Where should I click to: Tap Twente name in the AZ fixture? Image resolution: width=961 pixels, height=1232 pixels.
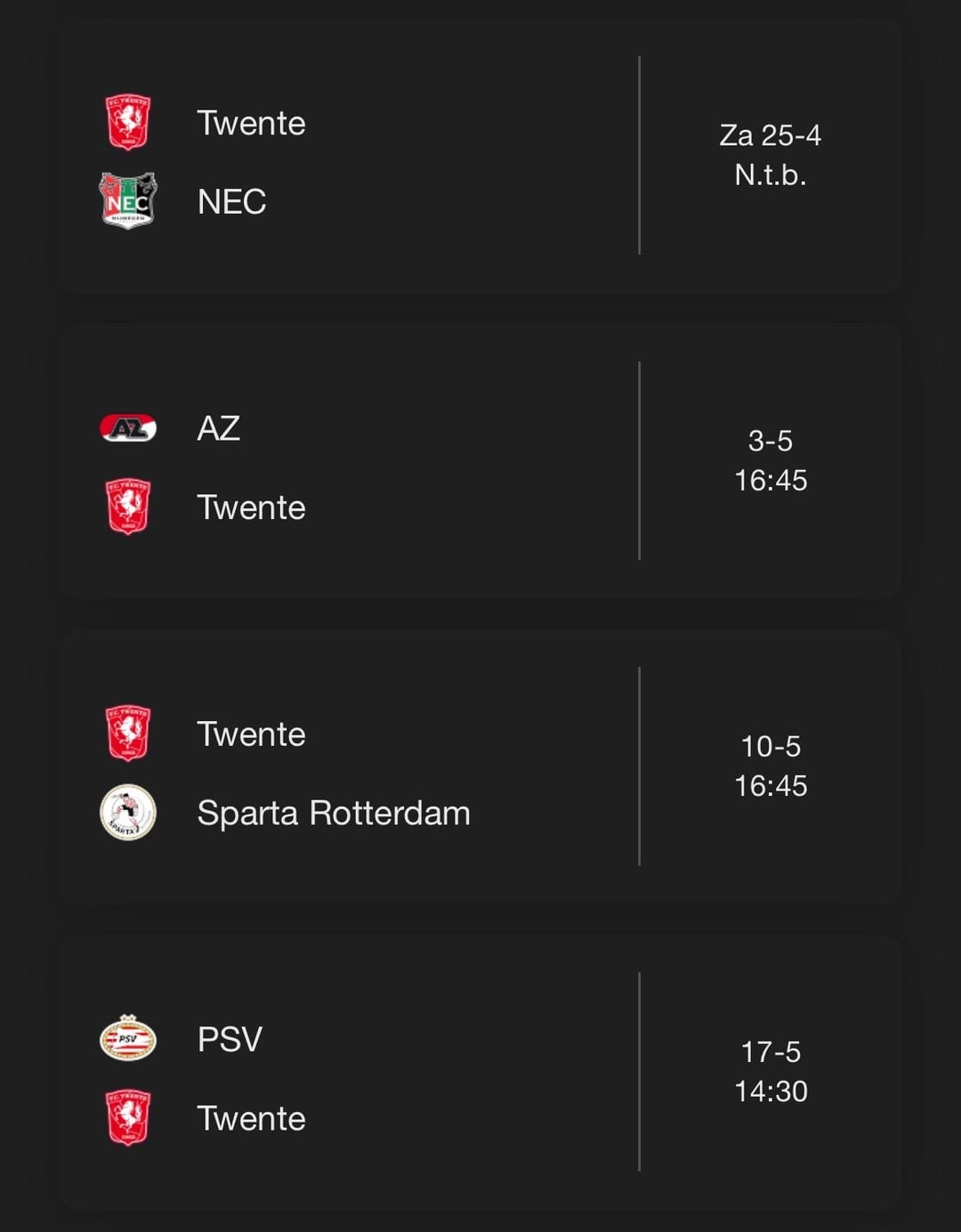point(251,508)
